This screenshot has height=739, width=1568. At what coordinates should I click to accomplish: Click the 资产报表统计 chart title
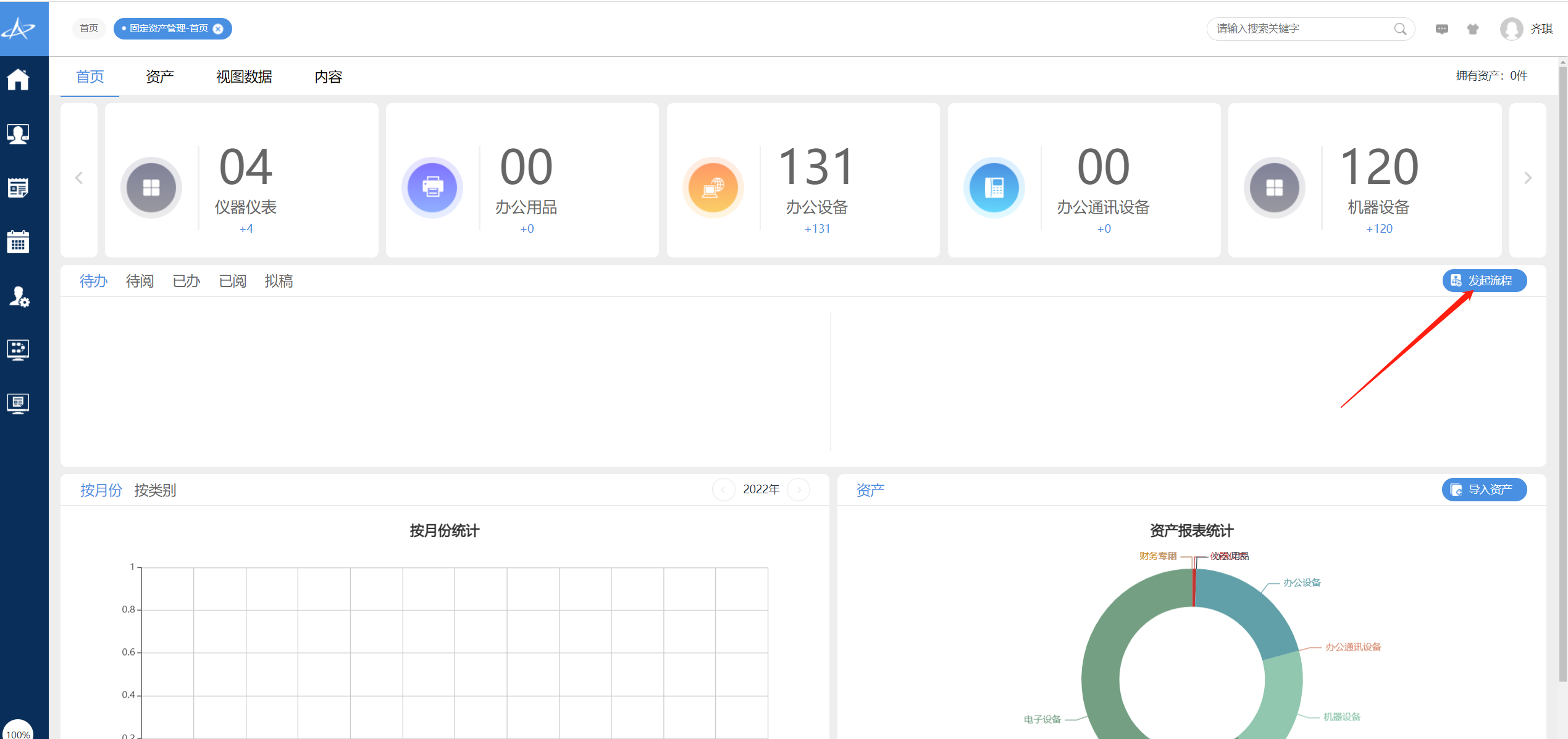tap(1192, 531)
